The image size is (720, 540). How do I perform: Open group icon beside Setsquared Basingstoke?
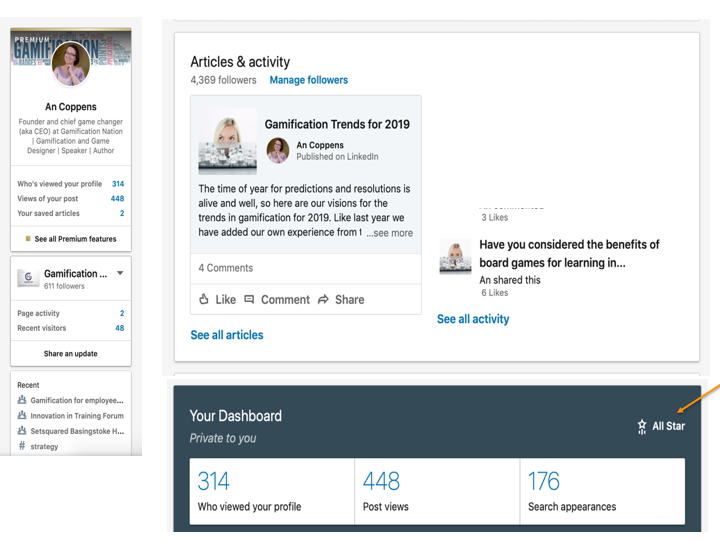(22, 431)
